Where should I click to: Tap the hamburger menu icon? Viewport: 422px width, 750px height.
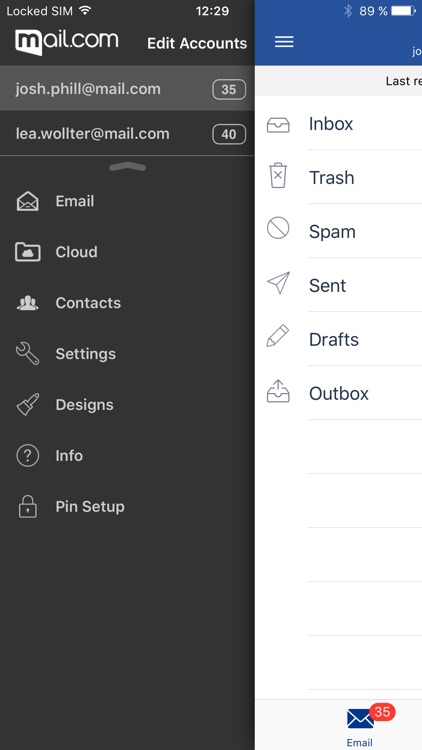tap(284, 42)
